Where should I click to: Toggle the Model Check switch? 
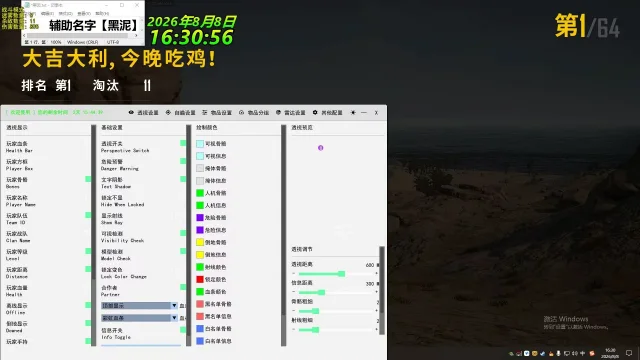183,251
